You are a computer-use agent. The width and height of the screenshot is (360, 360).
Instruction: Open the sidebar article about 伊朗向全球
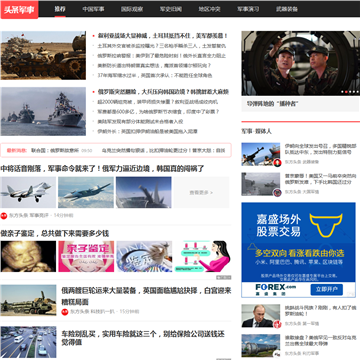(320, 149)
